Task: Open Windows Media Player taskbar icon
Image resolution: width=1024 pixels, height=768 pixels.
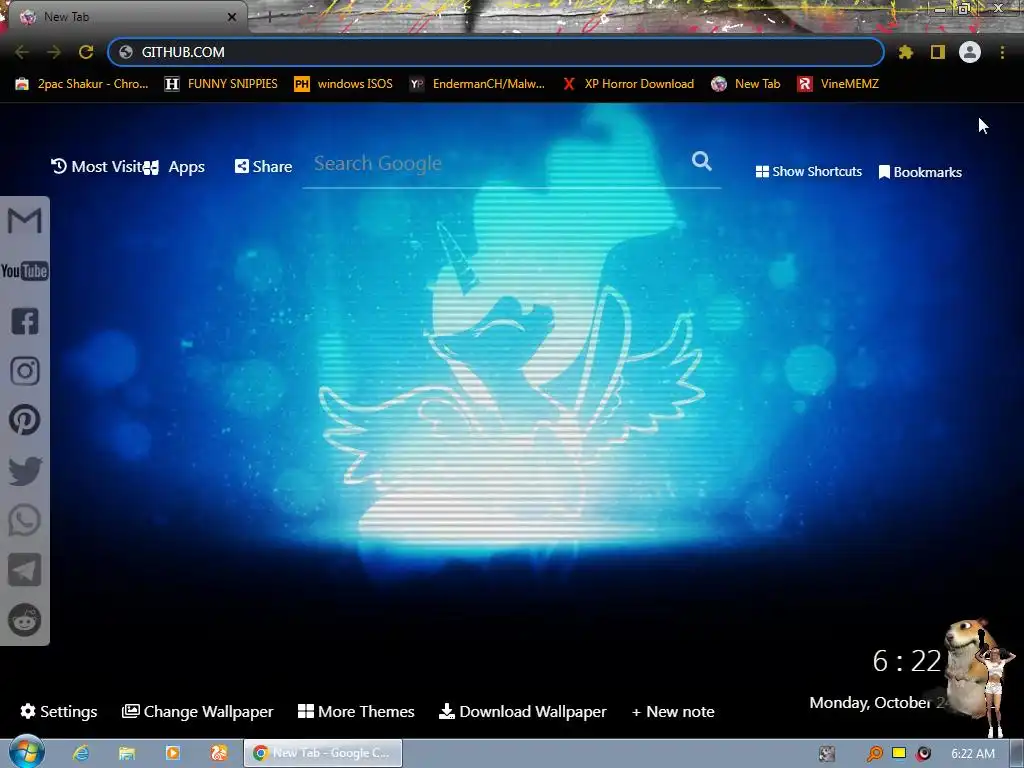Action: coord(173,753)
